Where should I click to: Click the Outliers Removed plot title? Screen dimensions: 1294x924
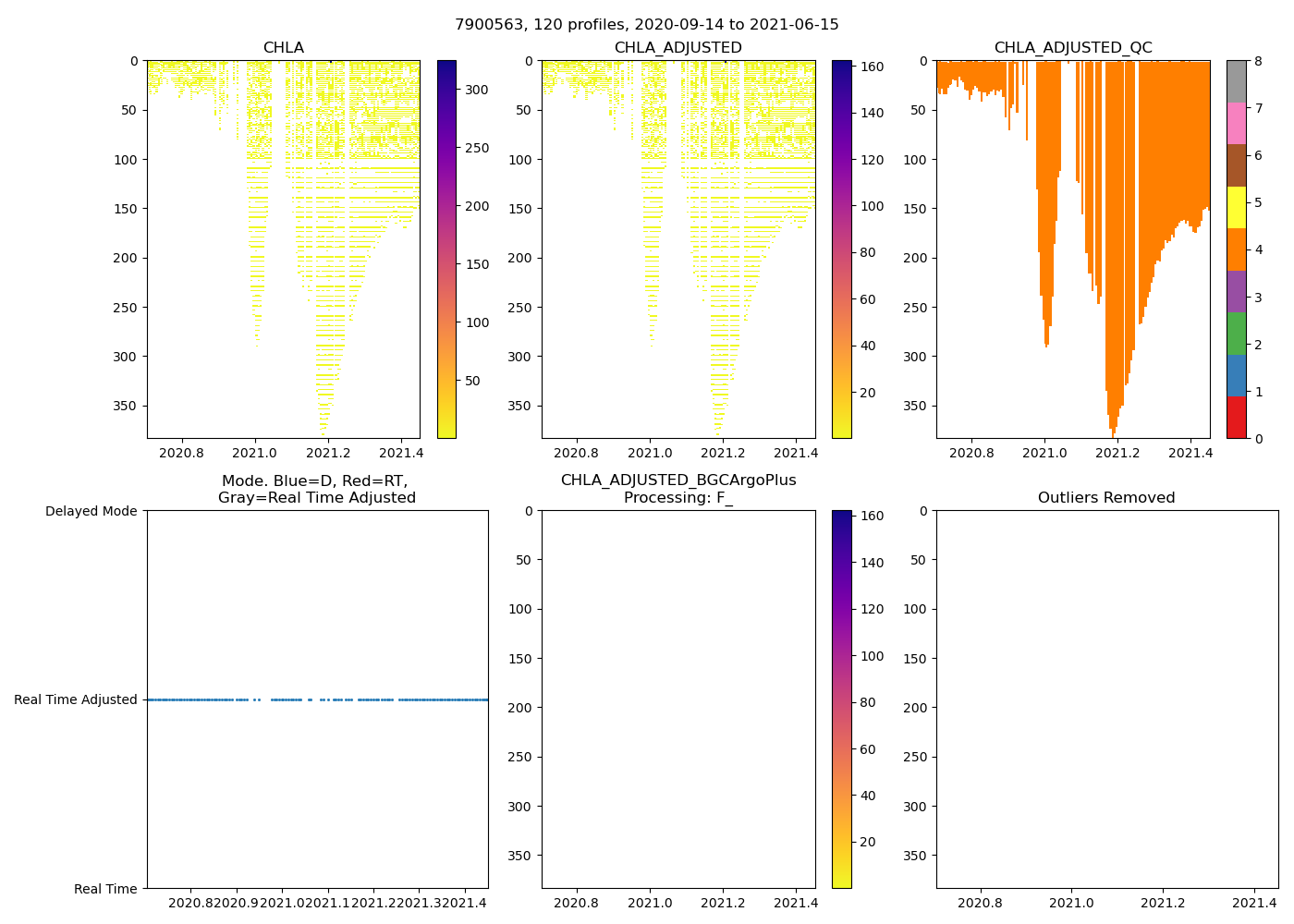click(x=1105, y=498)
